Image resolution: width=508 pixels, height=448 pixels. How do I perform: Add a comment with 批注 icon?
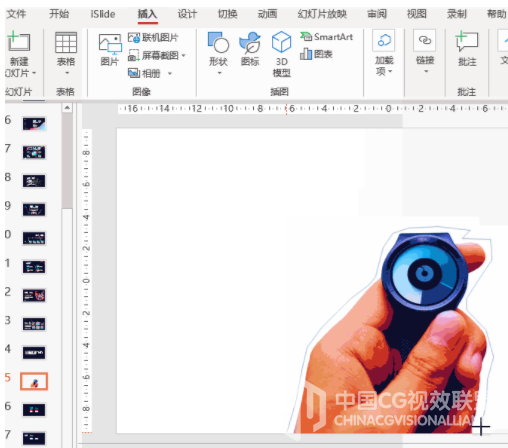467,41
